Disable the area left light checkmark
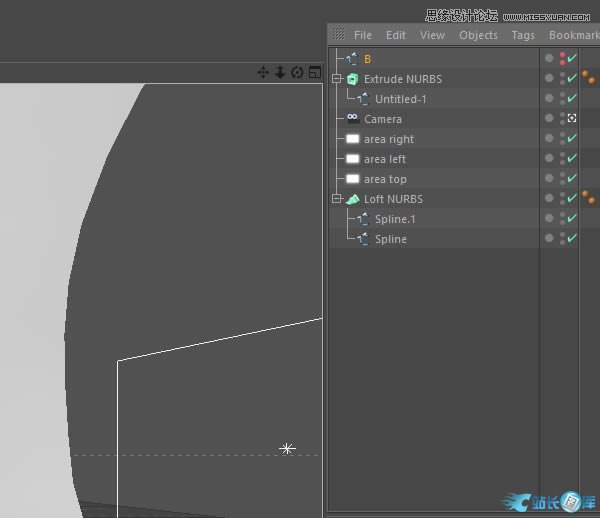 point(572,158)
